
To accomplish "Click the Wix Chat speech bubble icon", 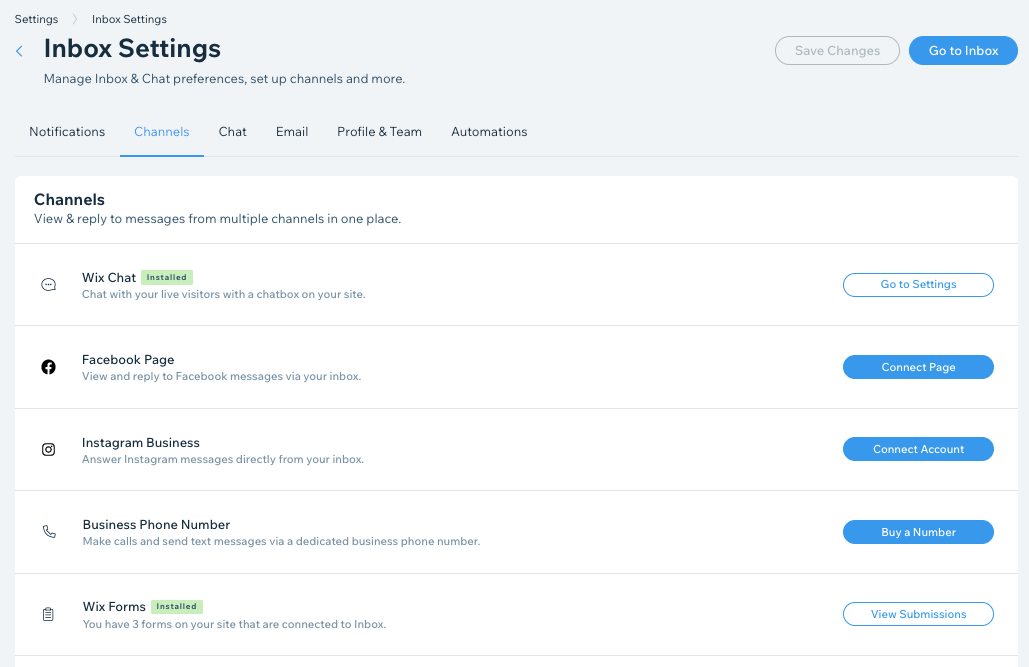I will point(48,284).
